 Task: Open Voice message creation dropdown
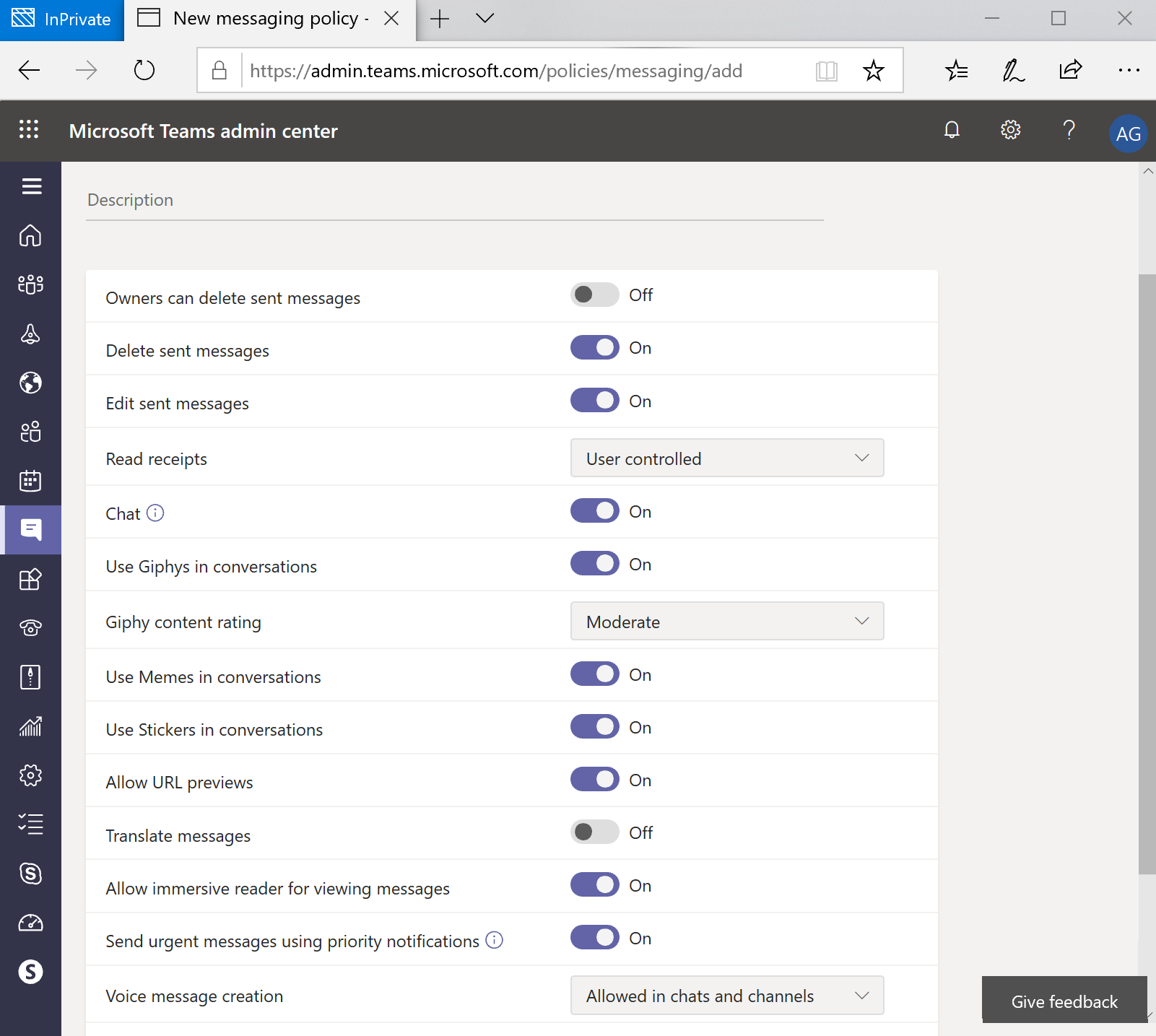(x=727, y=995)
